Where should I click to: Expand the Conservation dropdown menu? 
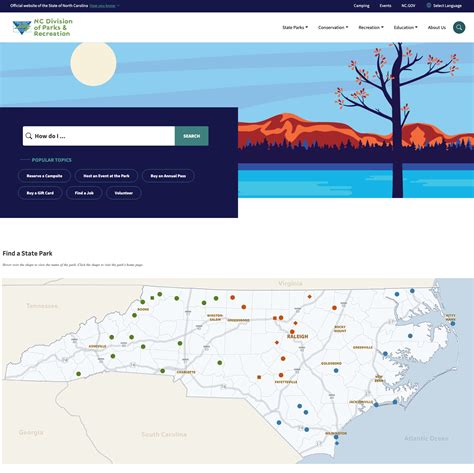333,27
